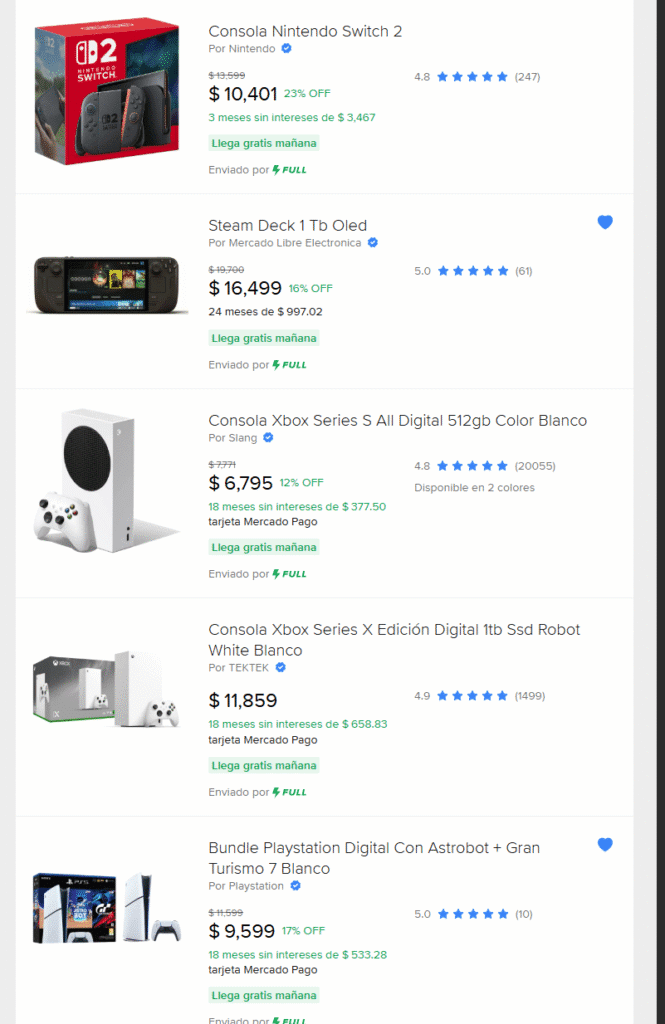
Task: Open Steam Deck 1 Tb Oled listing
Action: (287, 225)
